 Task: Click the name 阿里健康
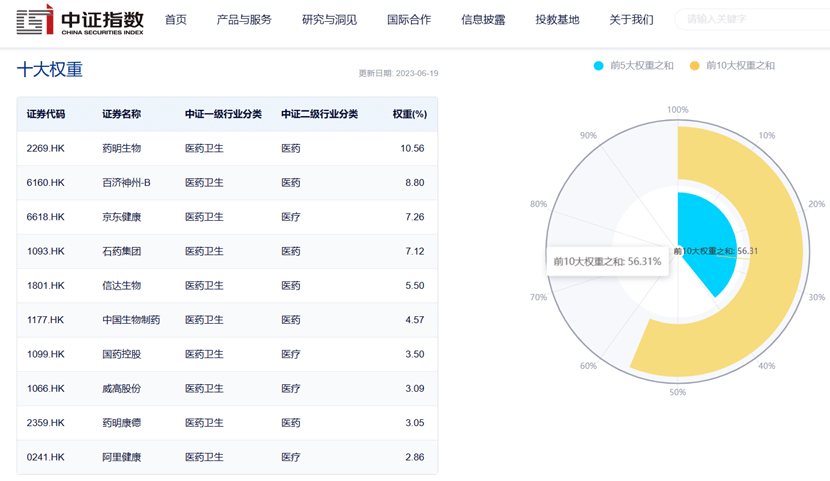click(x=121, y=457)
